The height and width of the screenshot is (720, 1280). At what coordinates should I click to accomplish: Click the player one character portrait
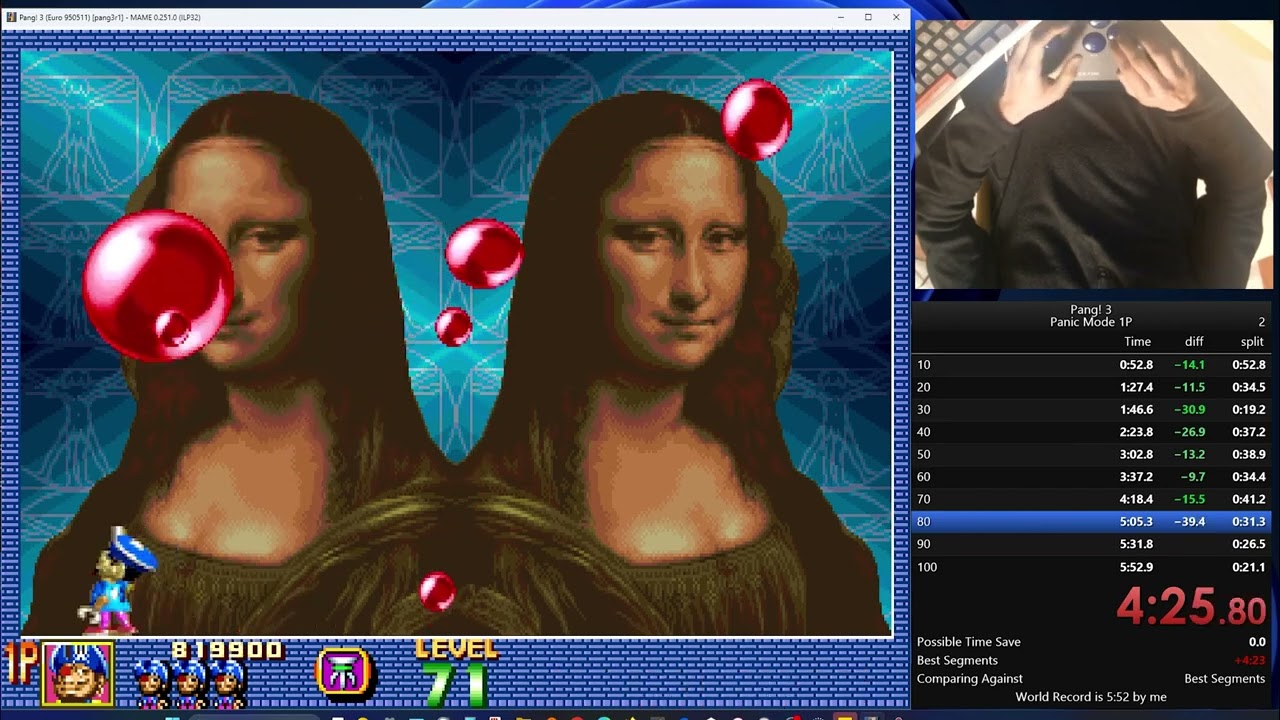click(78, 673)
